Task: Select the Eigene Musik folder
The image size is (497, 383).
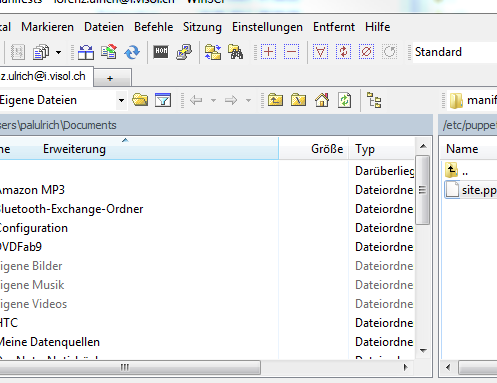Action: click(32, 285)
